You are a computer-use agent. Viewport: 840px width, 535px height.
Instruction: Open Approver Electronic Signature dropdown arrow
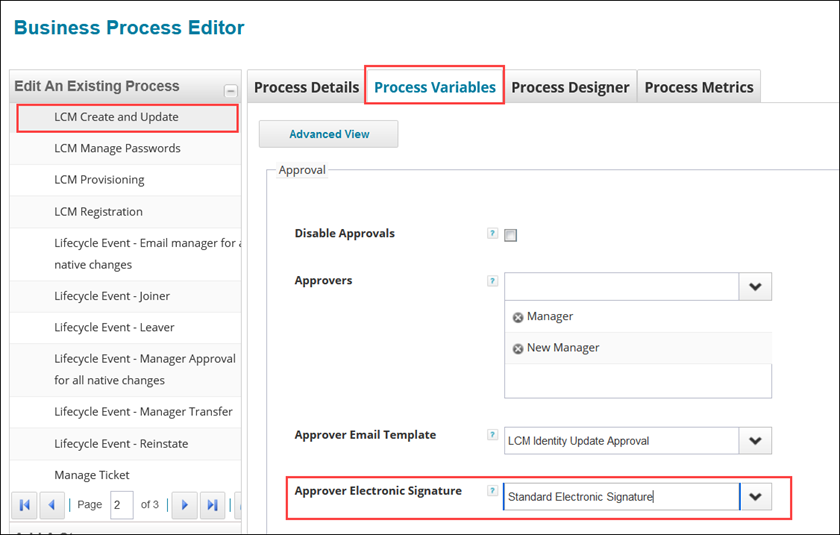[x=755, y=497]
